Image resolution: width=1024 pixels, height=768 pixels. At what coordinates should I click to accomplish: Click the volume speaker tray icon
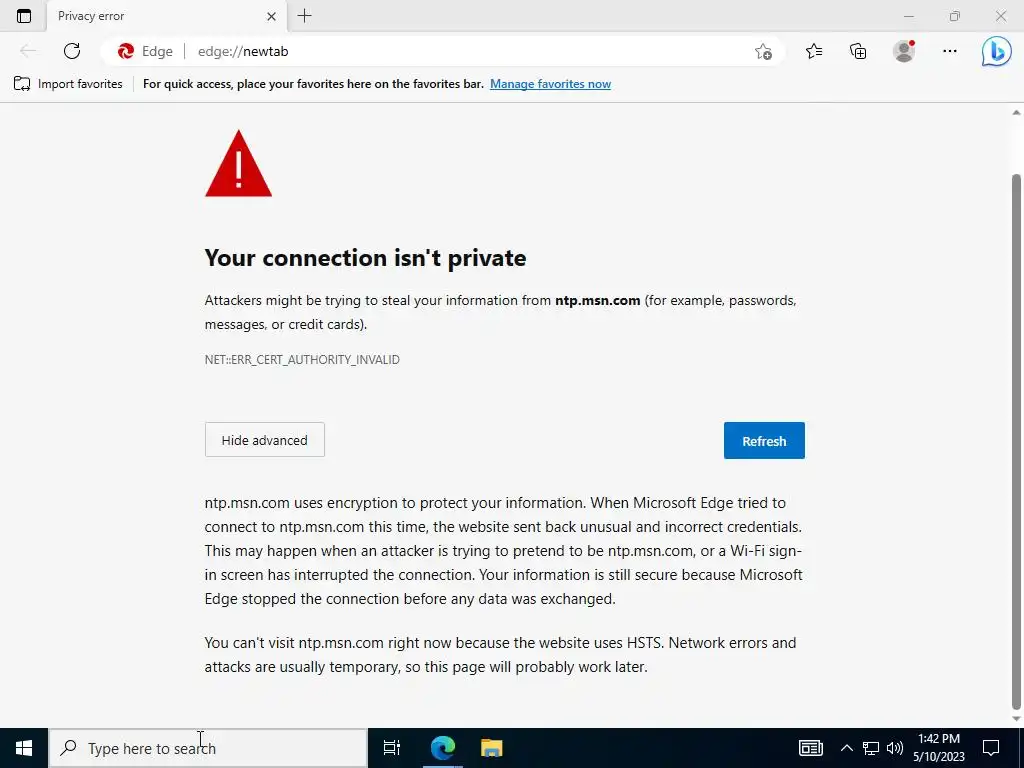tap(895, 748)
